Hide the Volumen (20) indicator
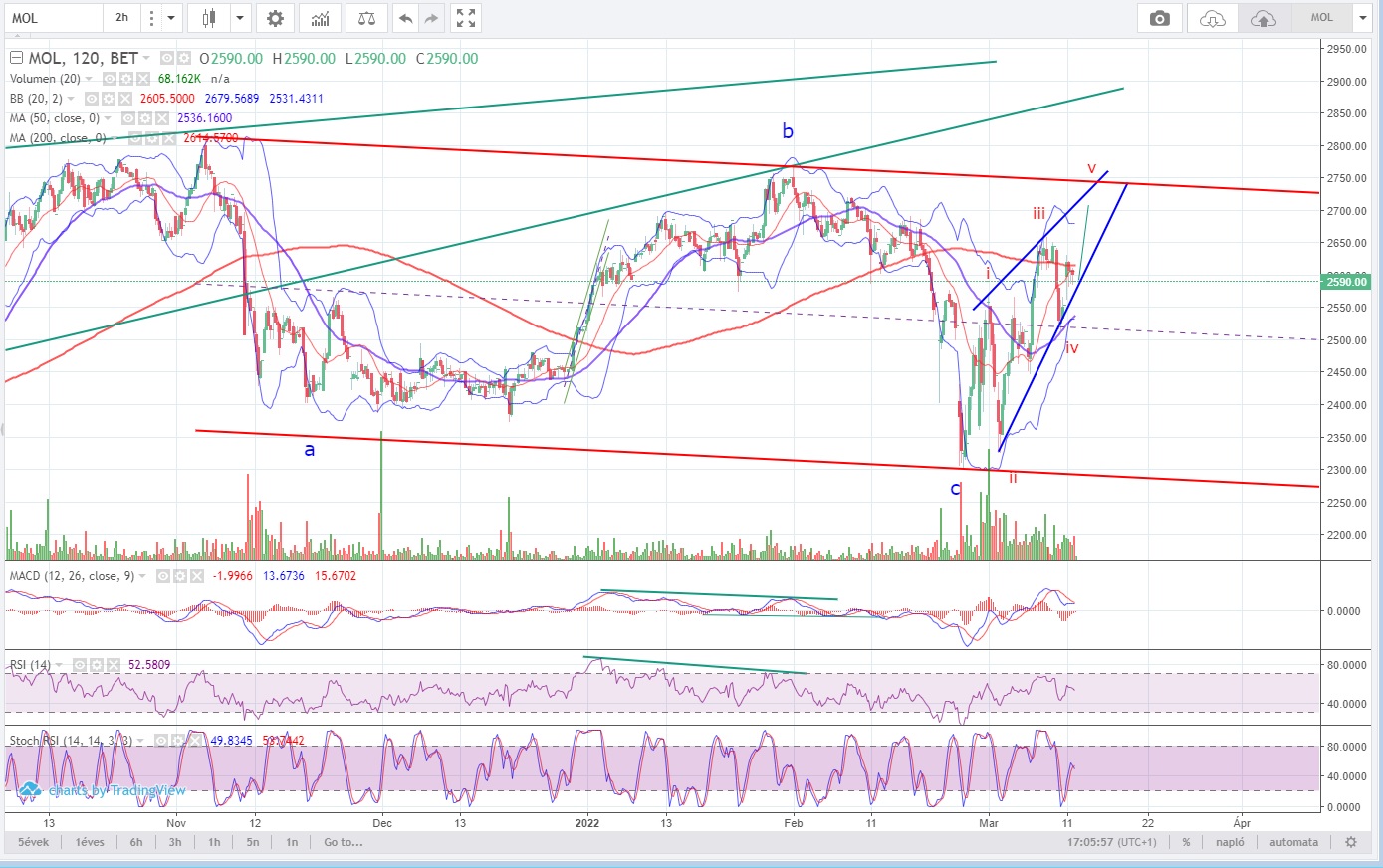The height and width of the screenshot is (868, 1383). pyautogui.click(x=110, y=79)
